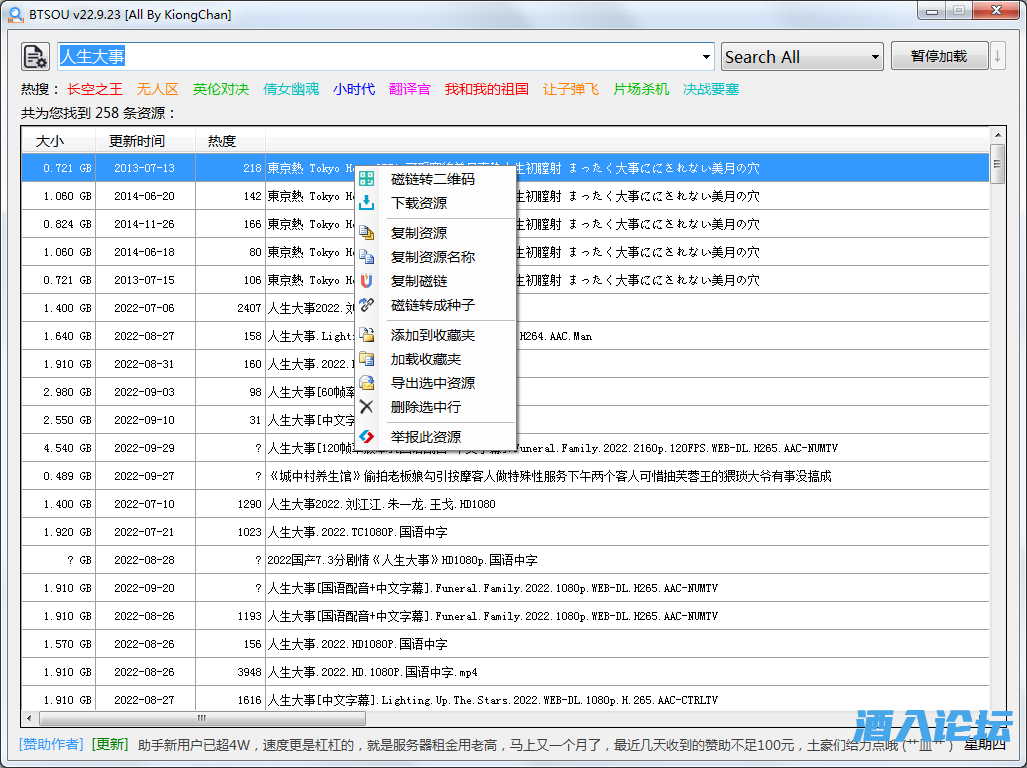This screenshot has height=768, width=1027.
Task: Click the 长空之王 hot search link
Action: point(95,89)
